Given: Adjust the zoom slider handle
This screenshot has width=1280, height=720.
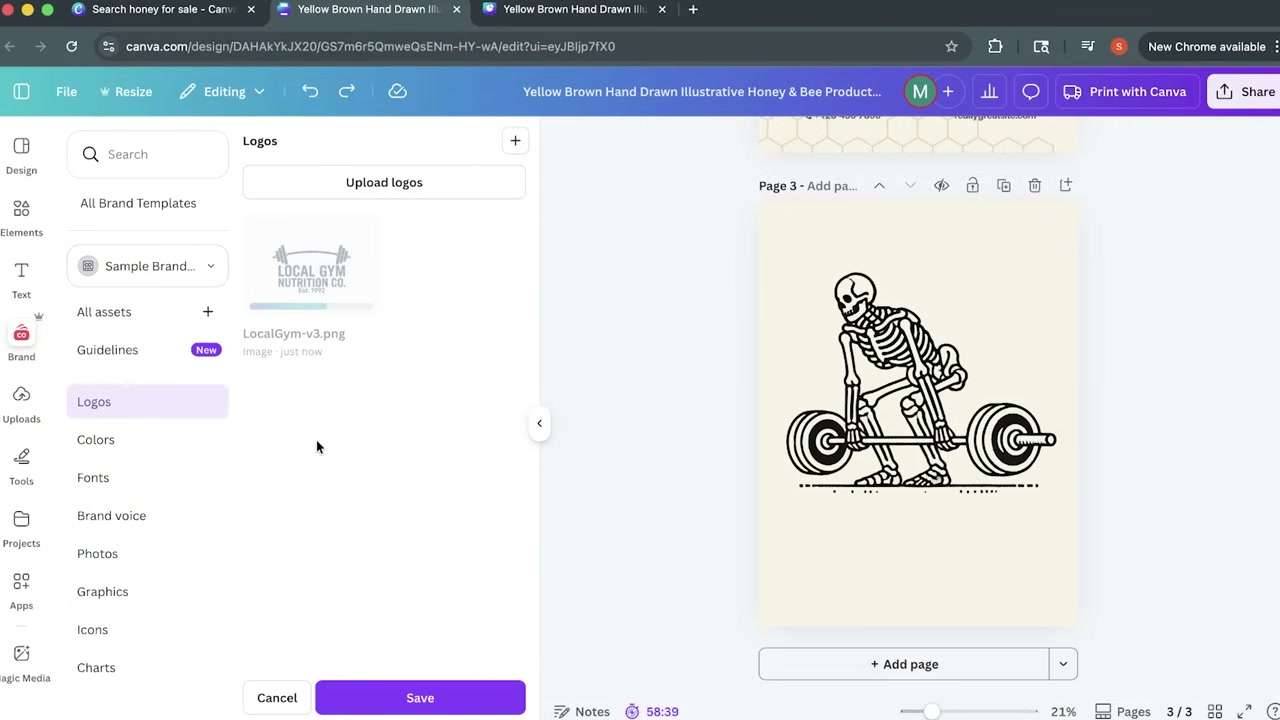Looking at the screenshot, I should pyautogui.click(x=932, y=712).
